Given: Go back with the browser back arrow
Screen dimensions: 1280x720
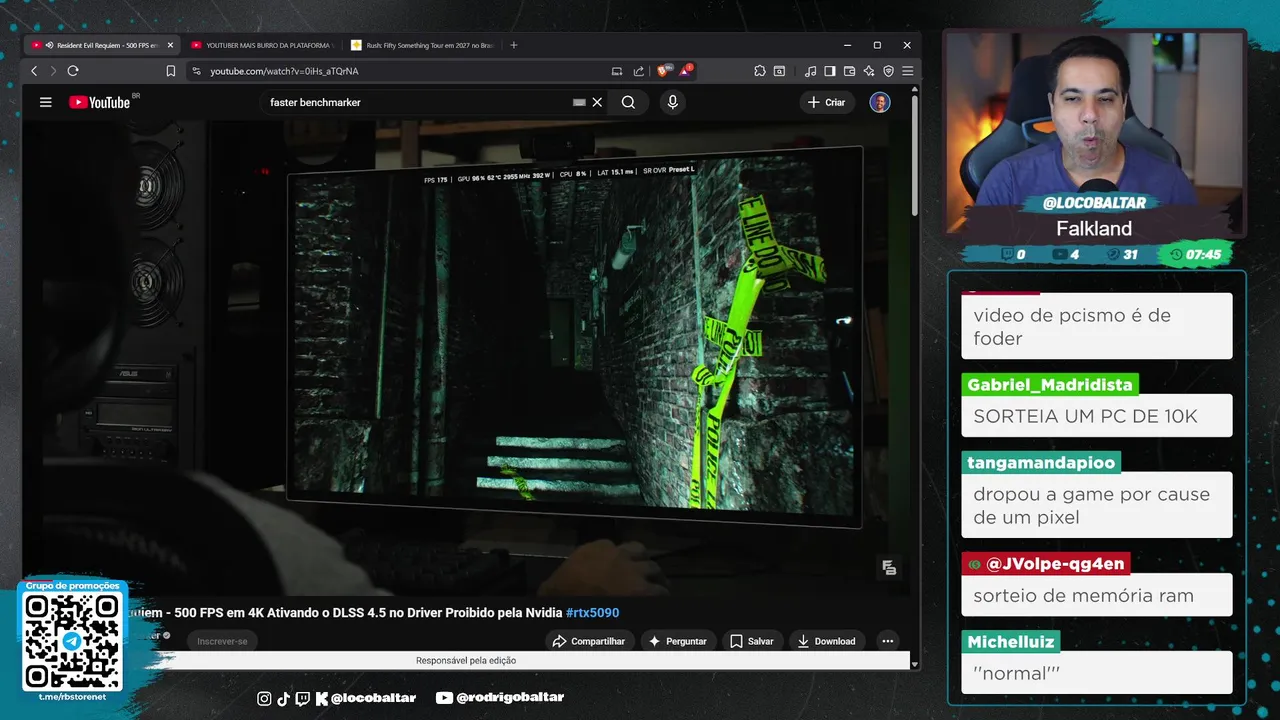Looking at the screenshot, I should [34, 71].
